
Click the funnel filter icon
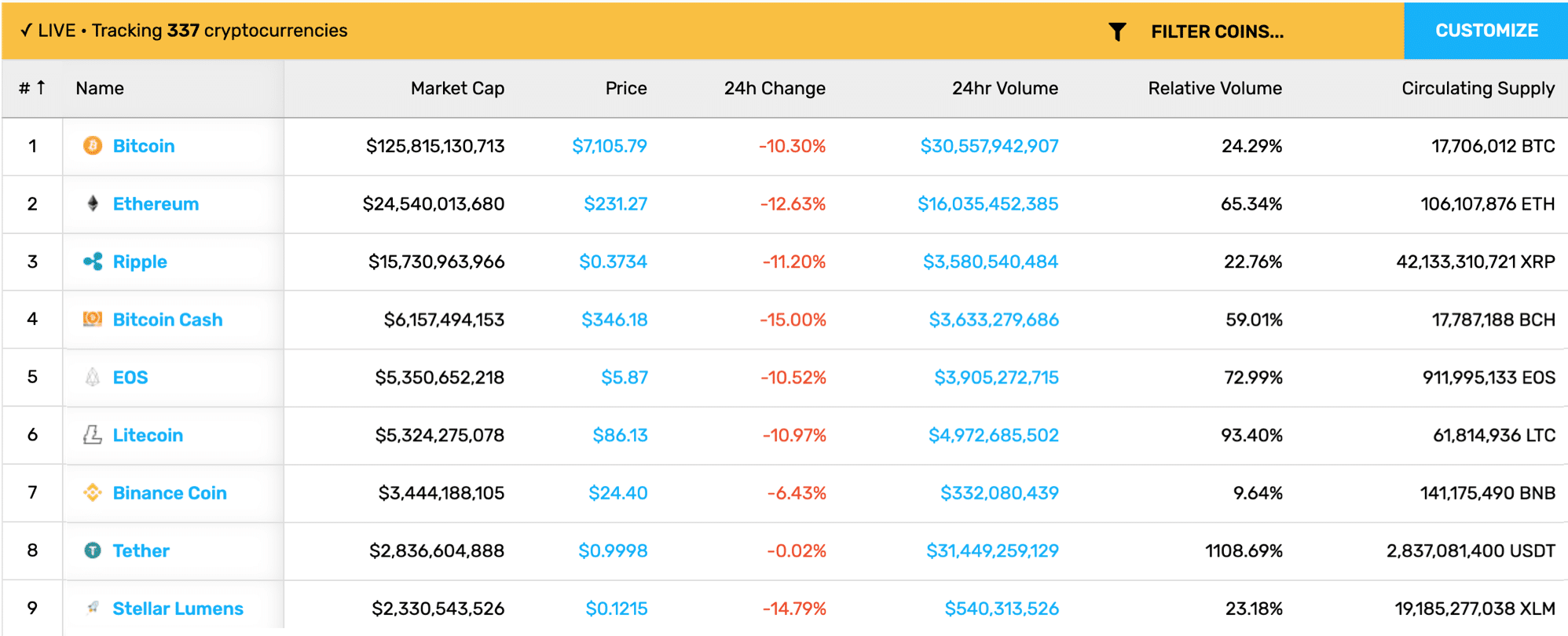(x=1117, y=31)
